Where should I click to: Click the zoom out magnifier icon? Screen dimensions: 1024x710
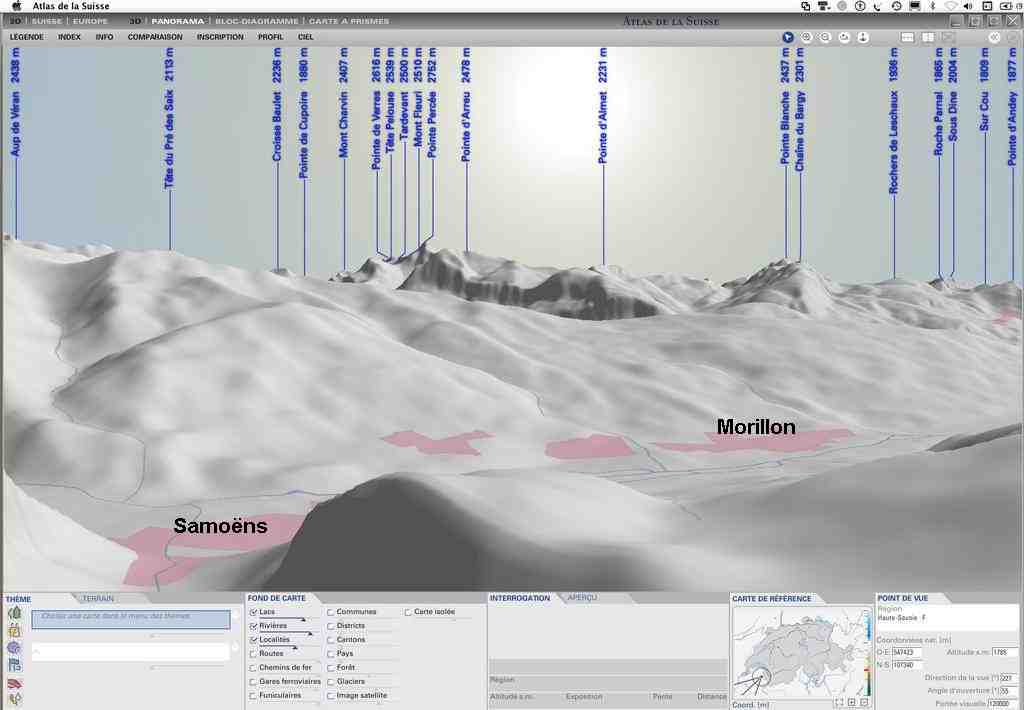(826, 37)
